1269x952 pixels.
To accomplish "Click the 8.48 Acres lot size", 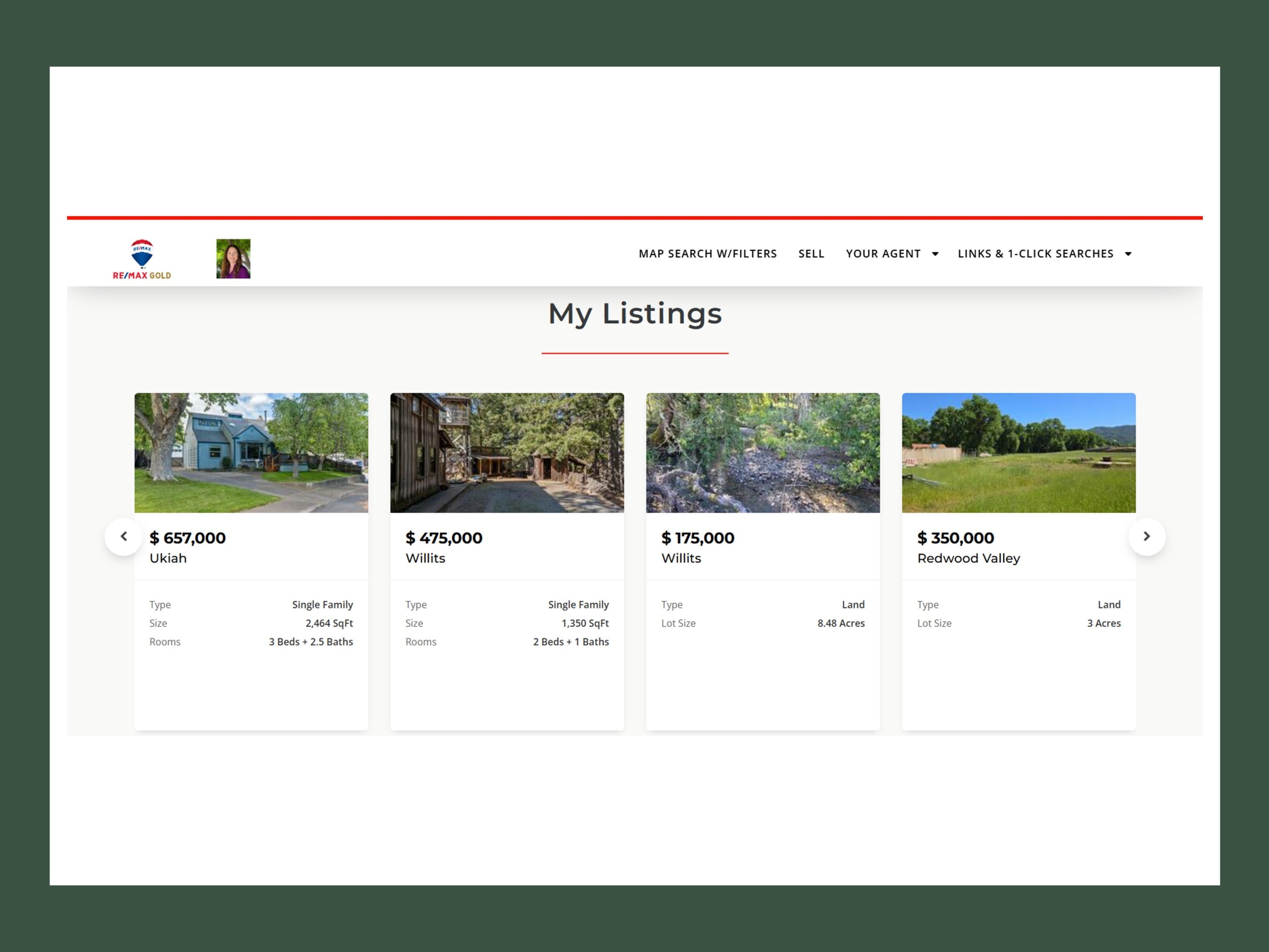I will pos(841,623).
